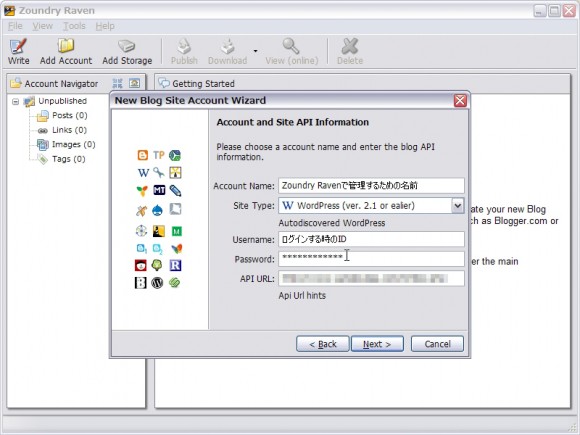Screen dimensions: 580x435
Task: Open the Api Url hints link
Action: tap(302, 296)
